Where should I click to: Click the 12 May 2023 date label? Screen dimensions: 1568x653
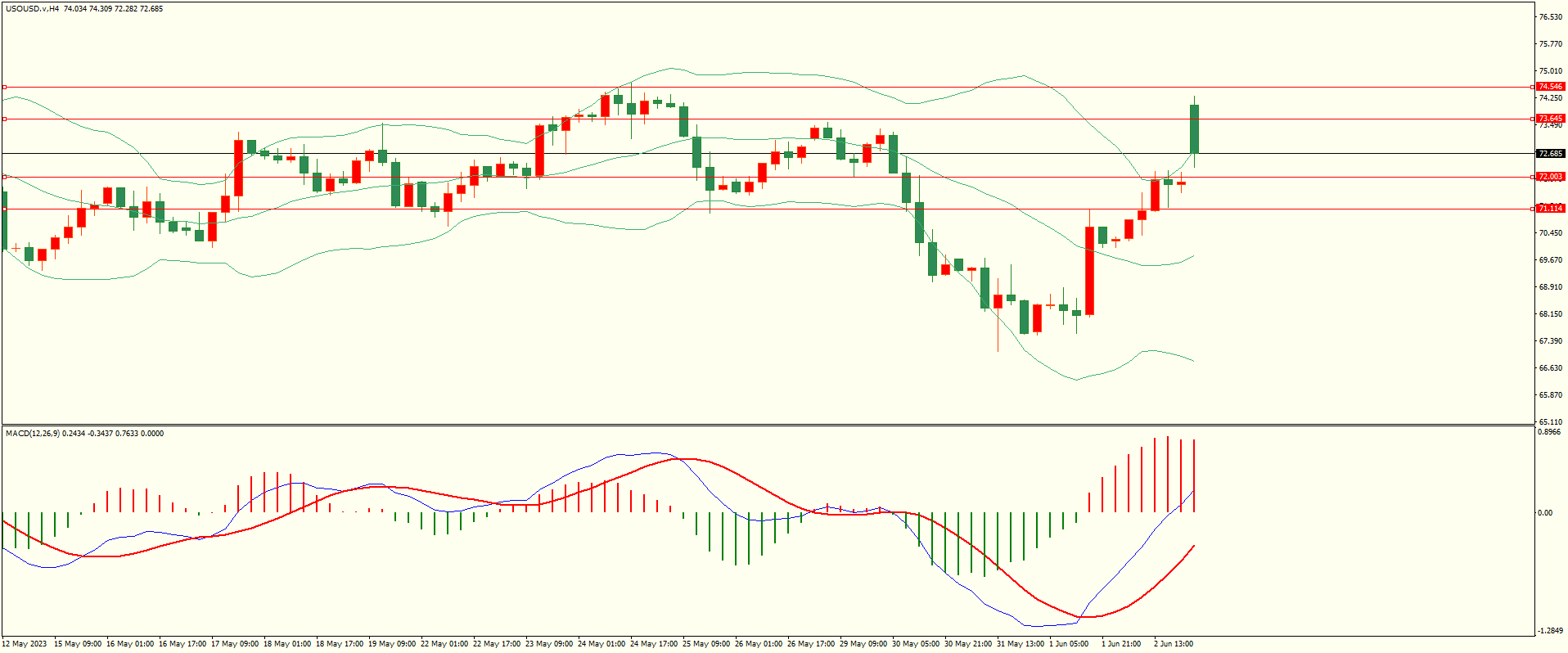pyautogui.click(x=25, y=644)
